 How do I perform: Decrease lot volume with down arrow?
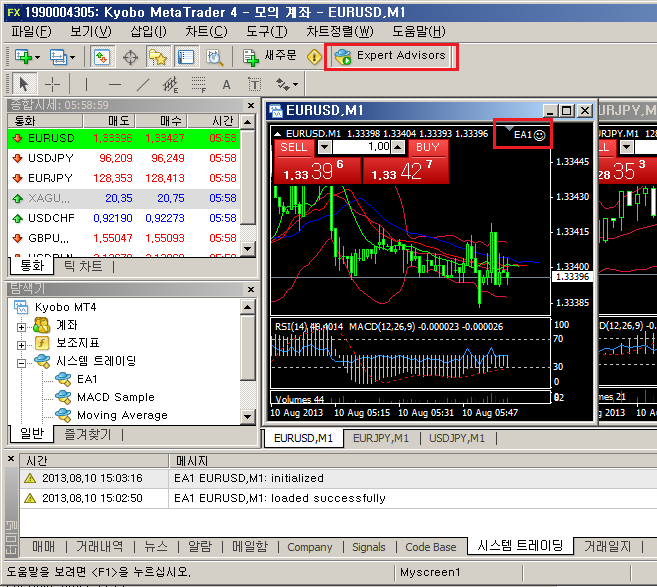(325, 147)
